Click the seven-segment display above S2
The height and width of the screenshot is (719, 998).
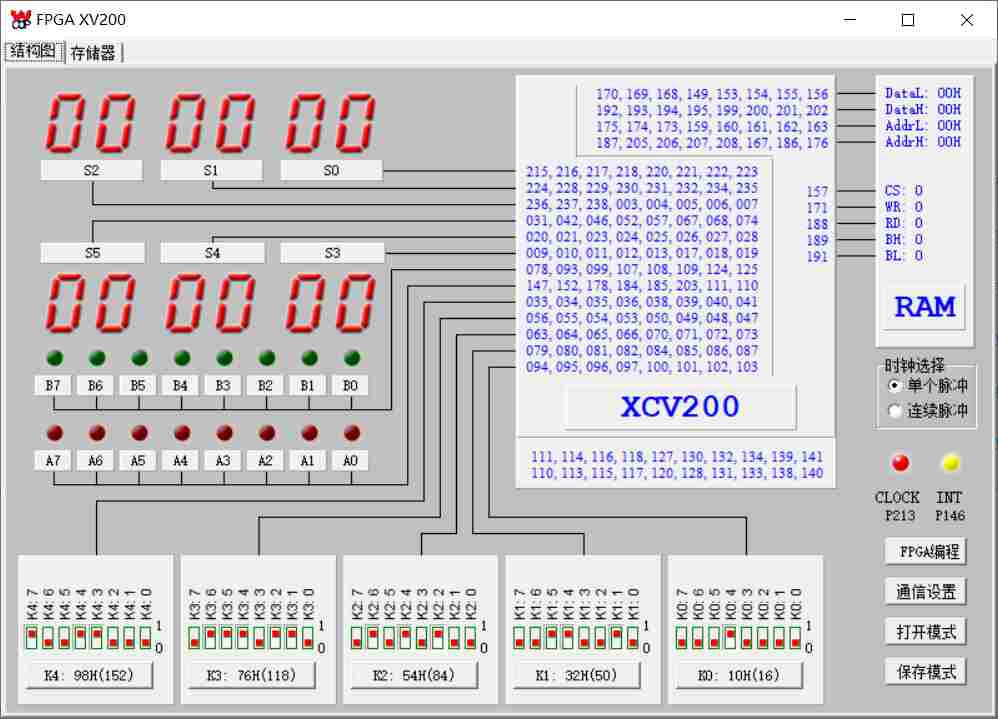91,123
